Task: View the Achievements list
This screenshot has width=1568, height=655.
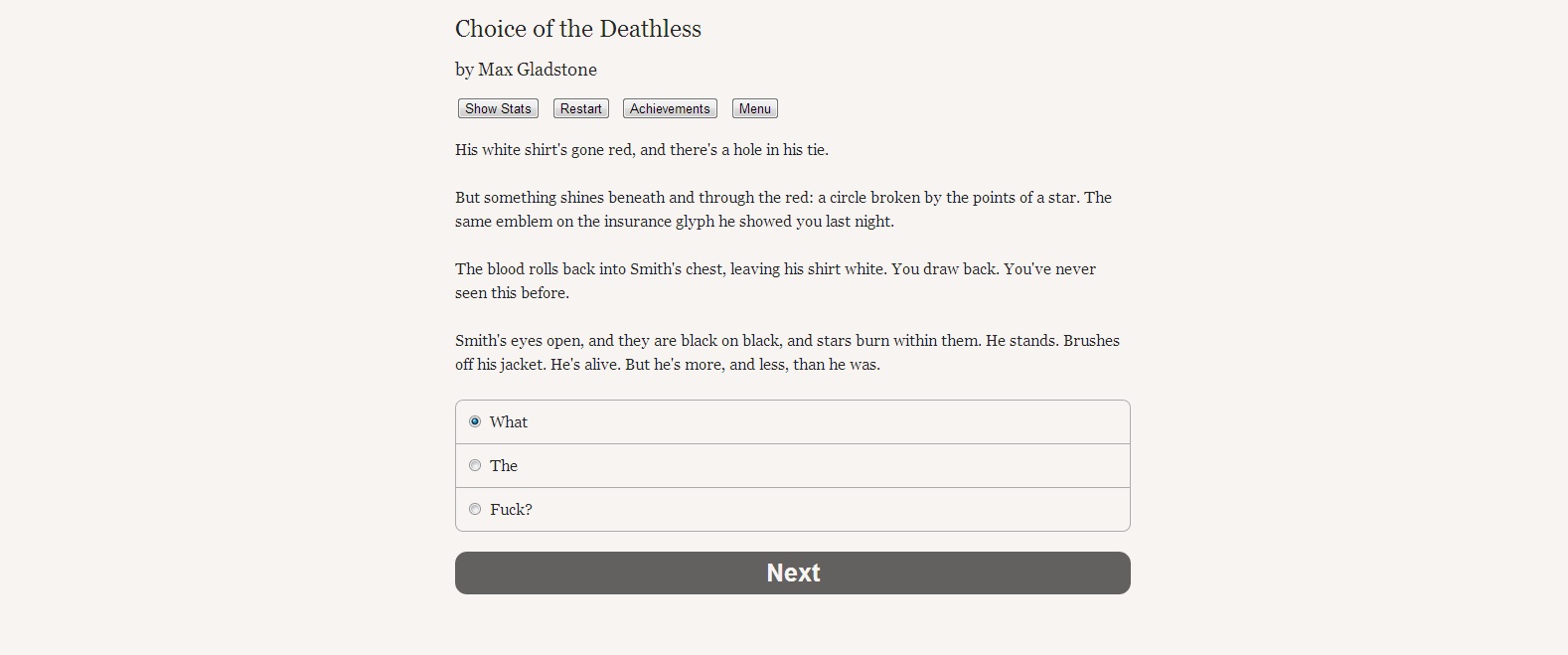Action: pos(670,108)
